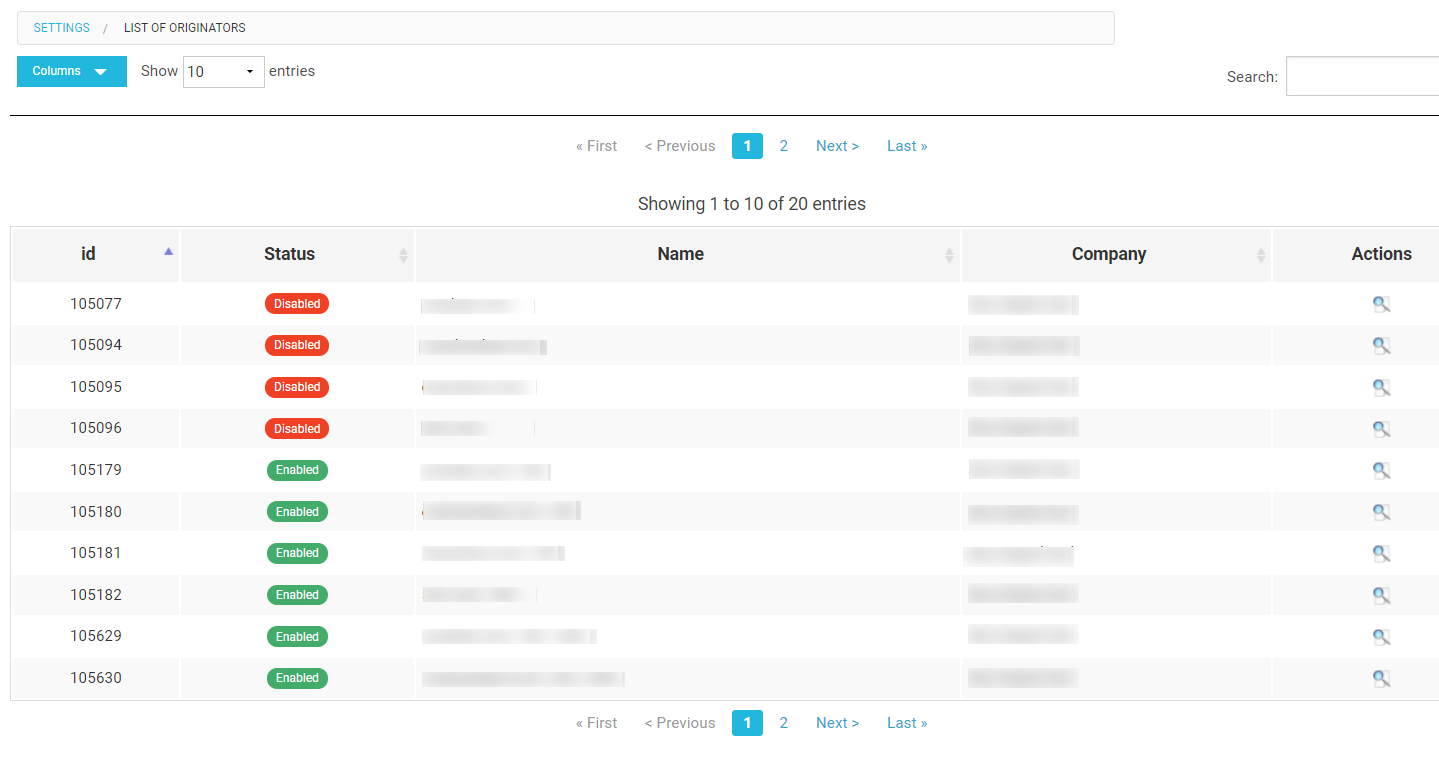1439x762 pixels.
Task: Click the magnifier icon for id 105630
Action: [x=1381, y=678]
